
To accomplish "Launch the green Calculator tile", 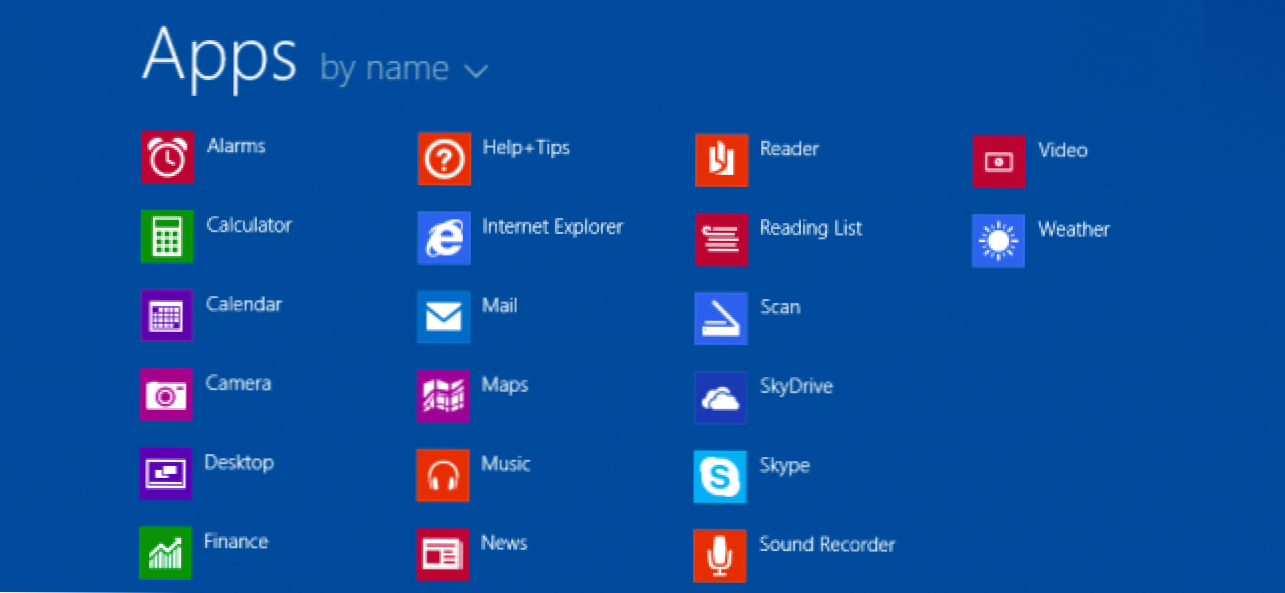I will pos(167,236).
